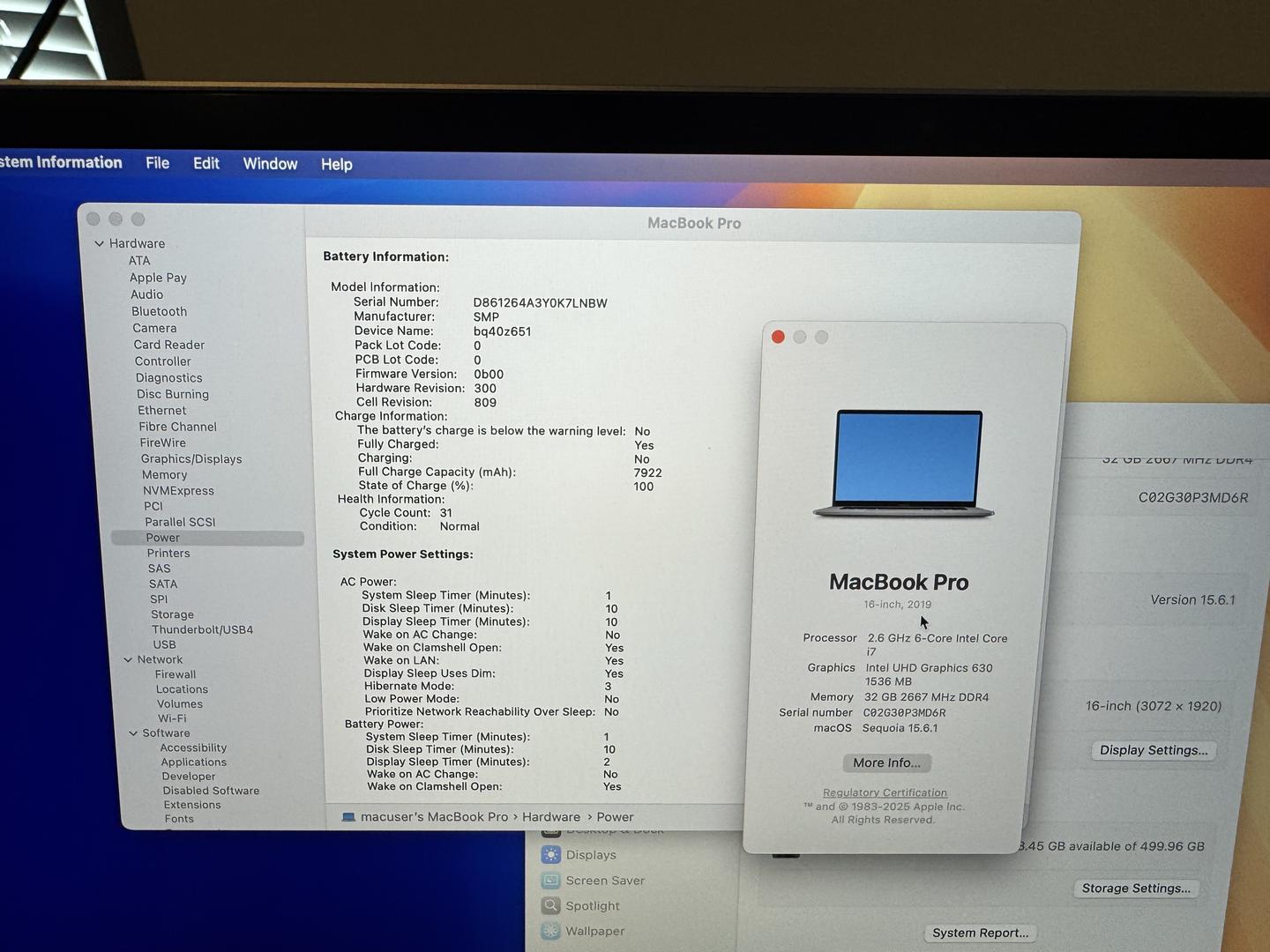
Task: Select Thunderbolt/USB4 in the sidebar
Action: (202, 629)
